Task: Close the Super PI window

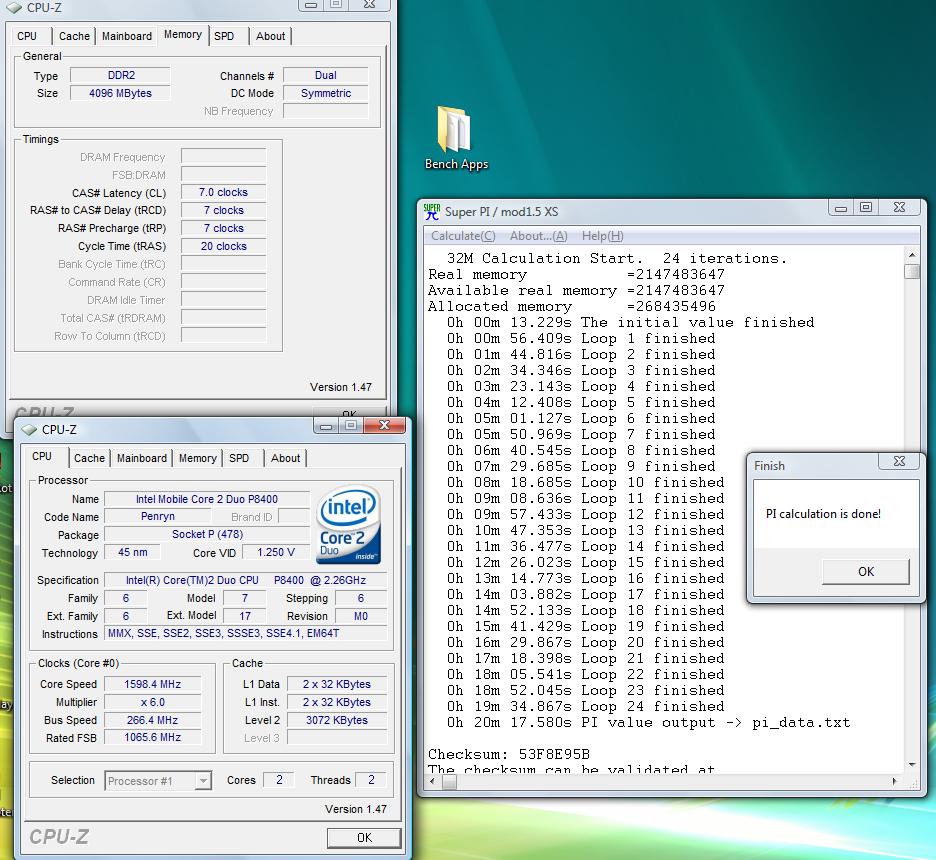Action: 900,208
